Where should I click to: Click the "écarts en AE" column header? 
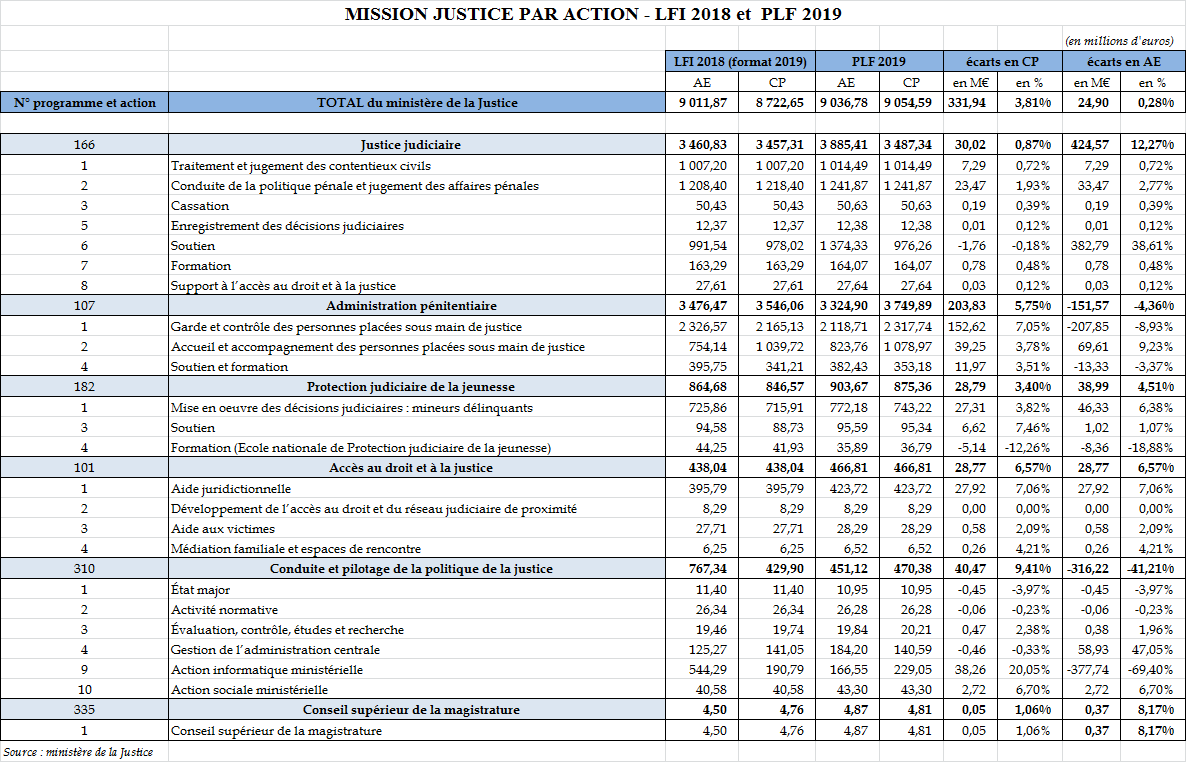coord(1125,62)
